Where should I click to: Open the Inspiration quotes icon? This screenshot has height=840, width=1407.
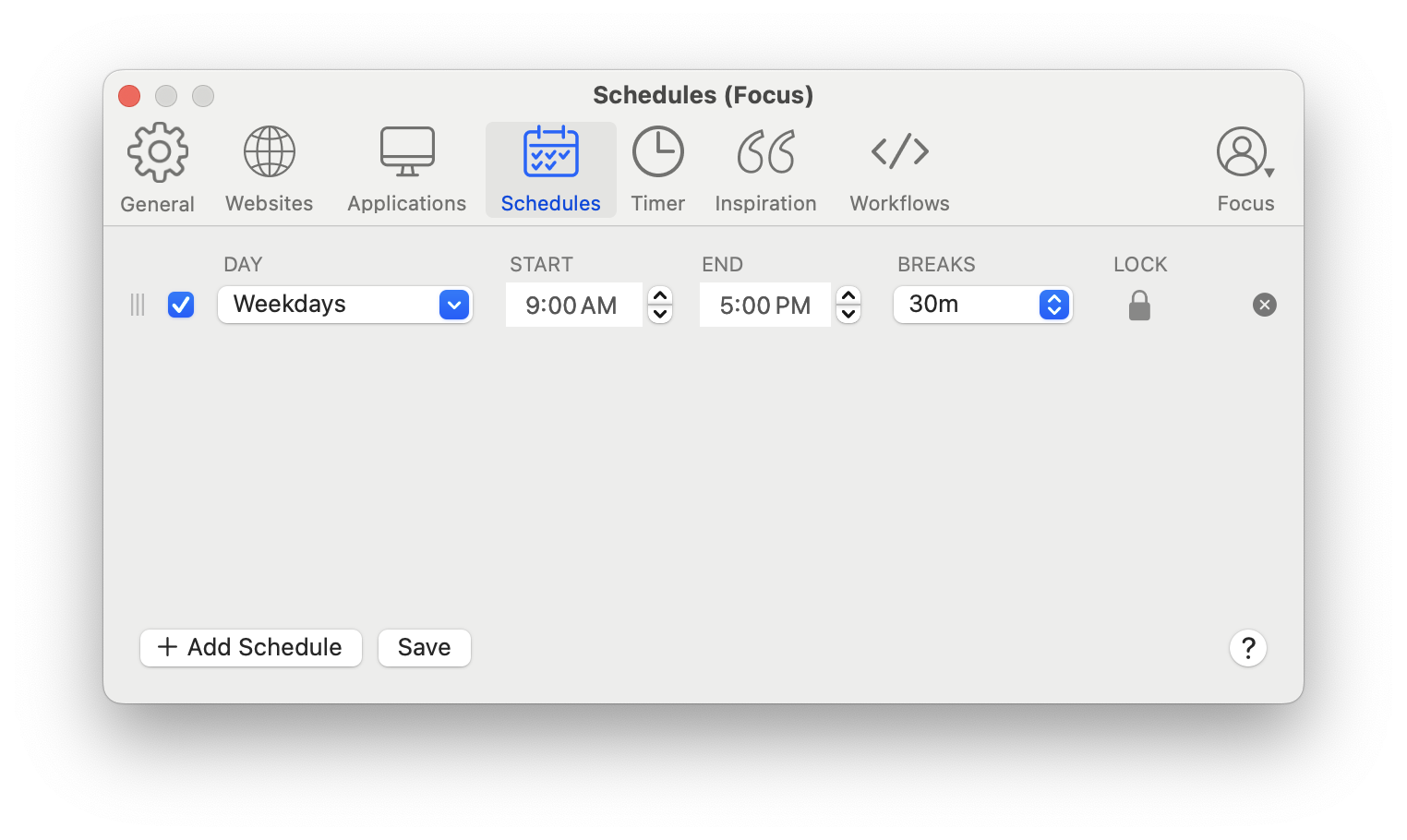pos(765,153)
